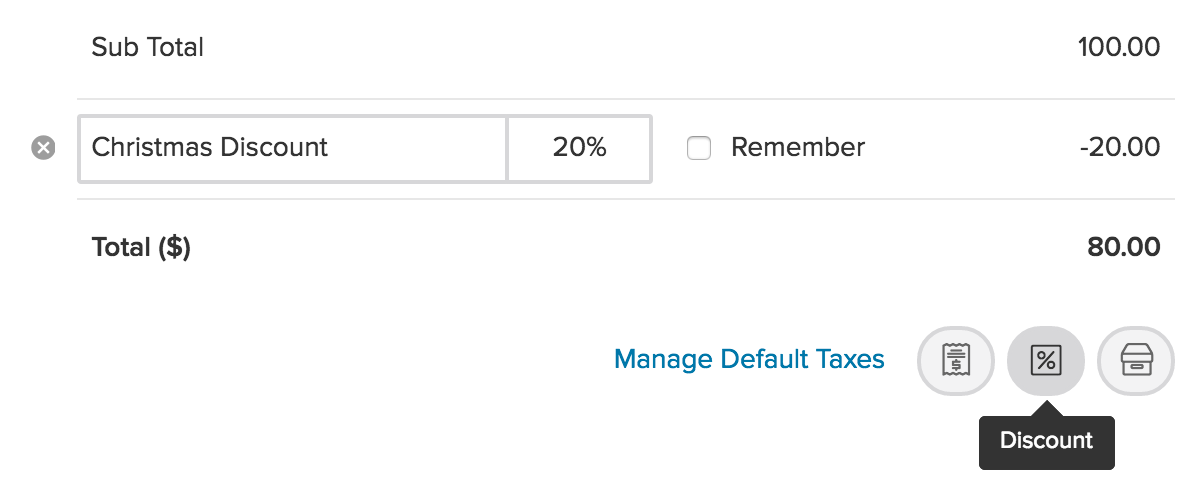Focus the Christmas Discount name field

[292, 148]
